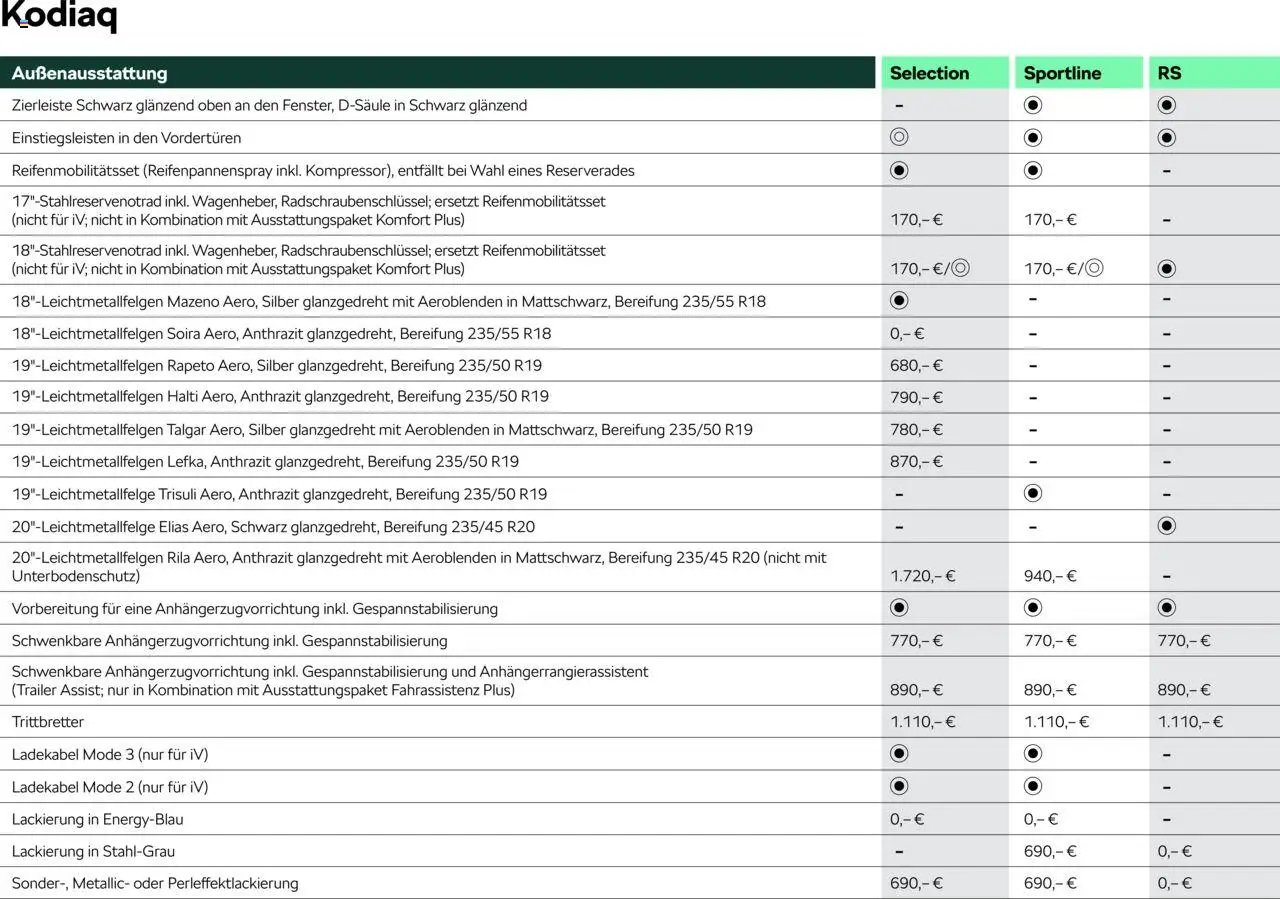Viewport: 1280px width, 899px height.
Task: Click the double-circle symbol for Einstiegsleisten under Selection
Action: pyautogui.click(x=899, y=137)
